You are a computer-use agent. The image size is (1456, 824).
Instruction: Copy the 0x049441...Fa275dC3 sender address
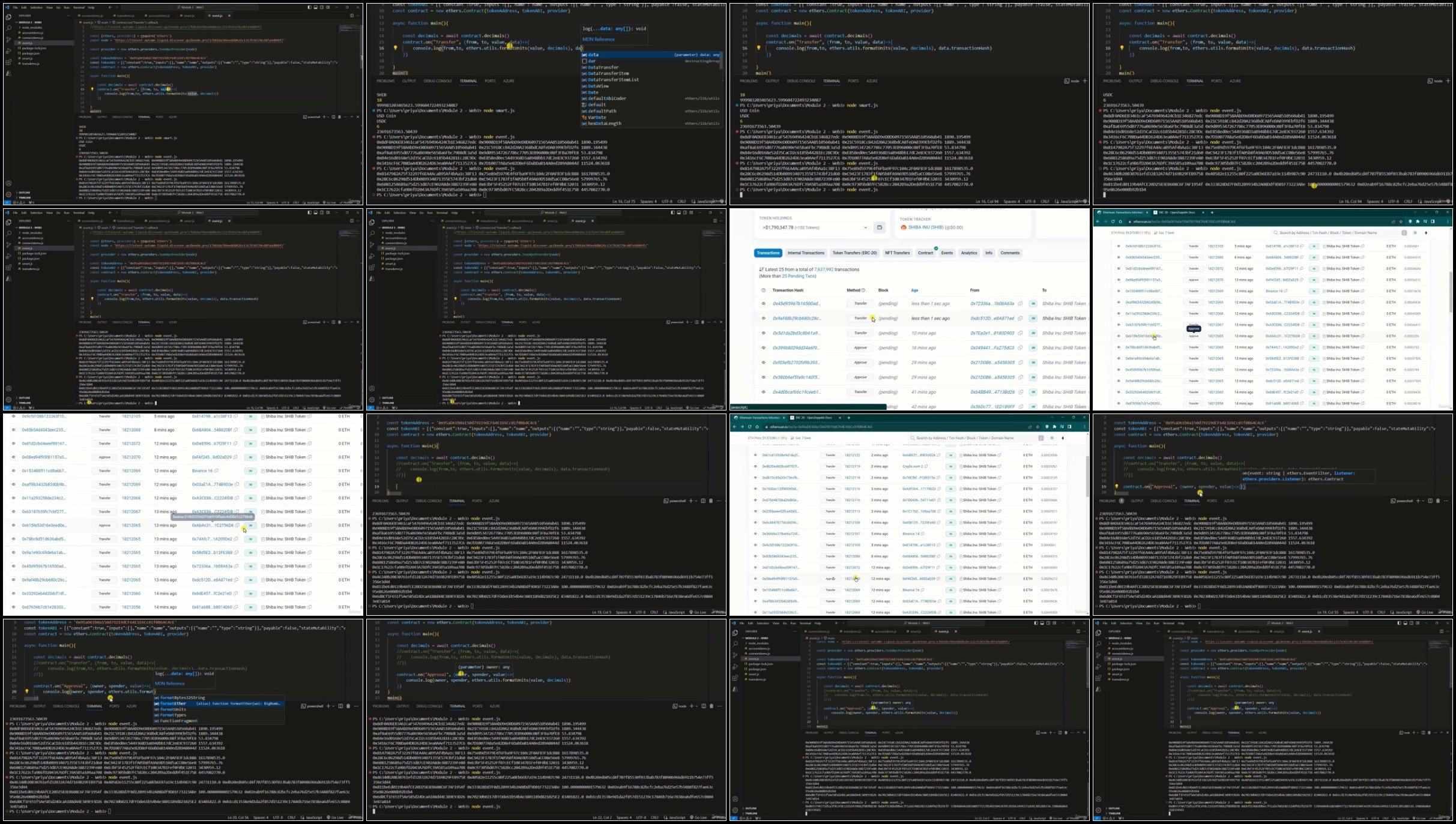(1020, 348)
